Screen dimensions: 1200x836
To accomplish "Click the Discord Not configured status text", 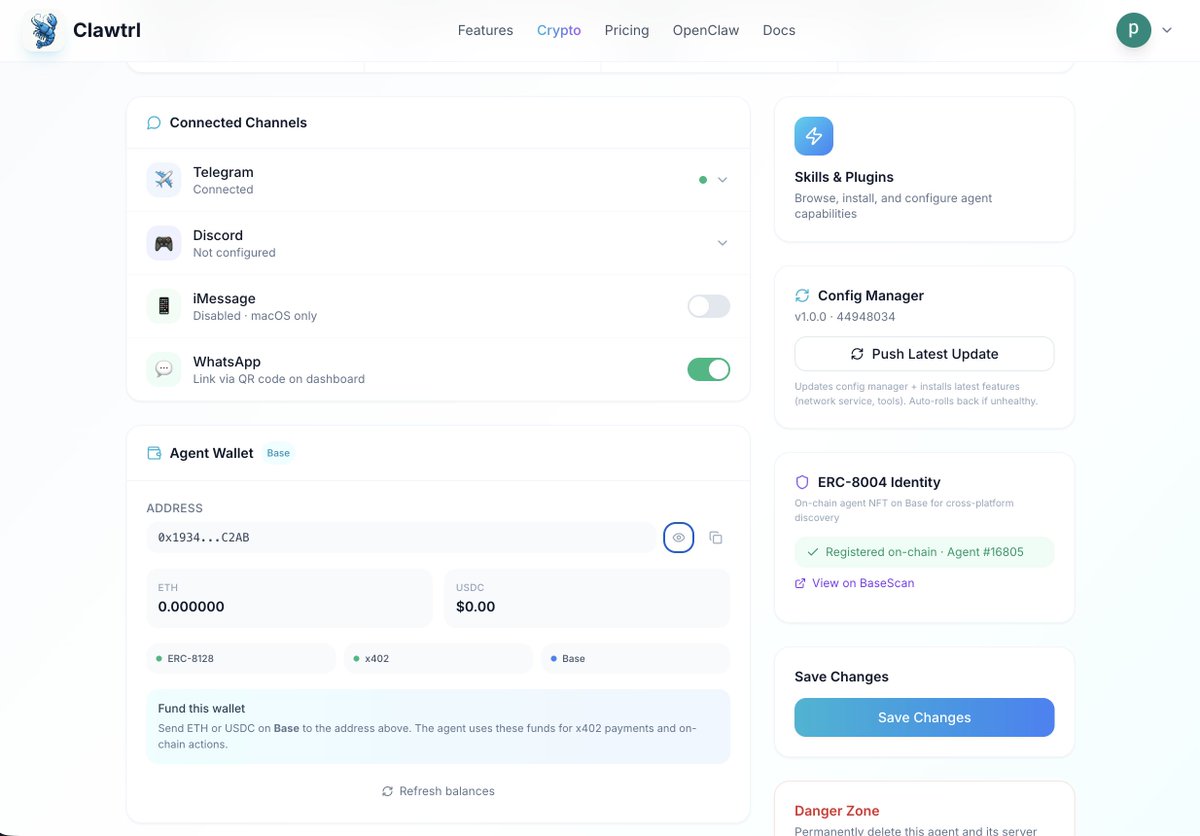I will coord(234,253).
